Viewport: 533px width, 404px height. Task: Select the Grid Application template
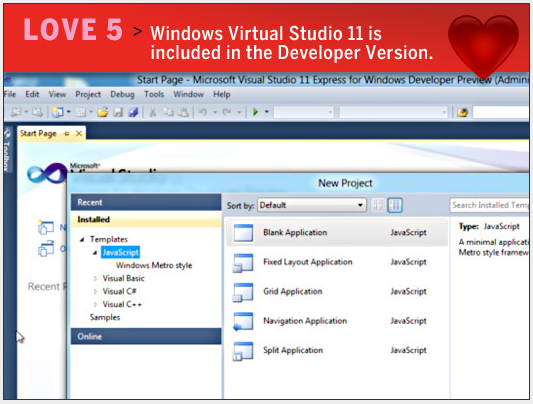coord(337,292)
